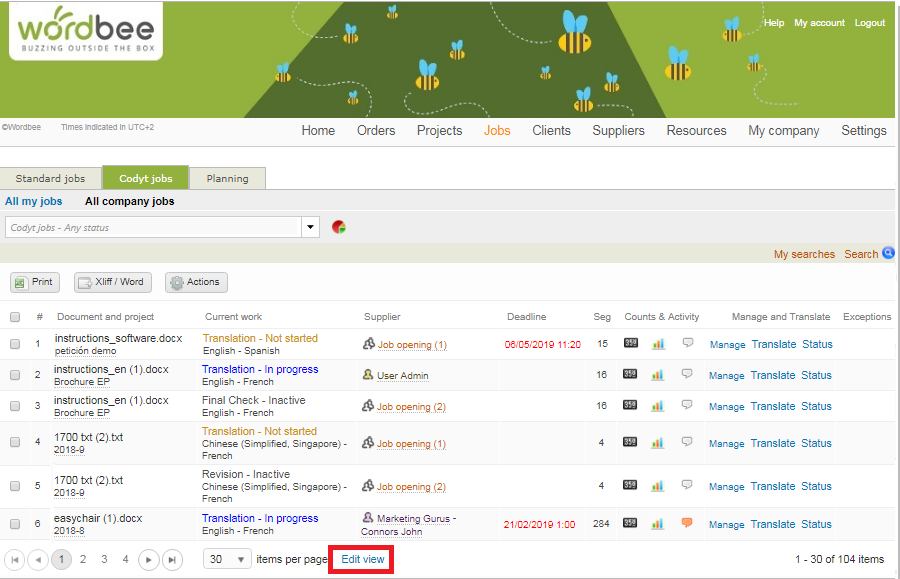This screenshot has height=579, width=900.
Task: Open the Codyt jobs status dropdown
Action: click(310, 227)
